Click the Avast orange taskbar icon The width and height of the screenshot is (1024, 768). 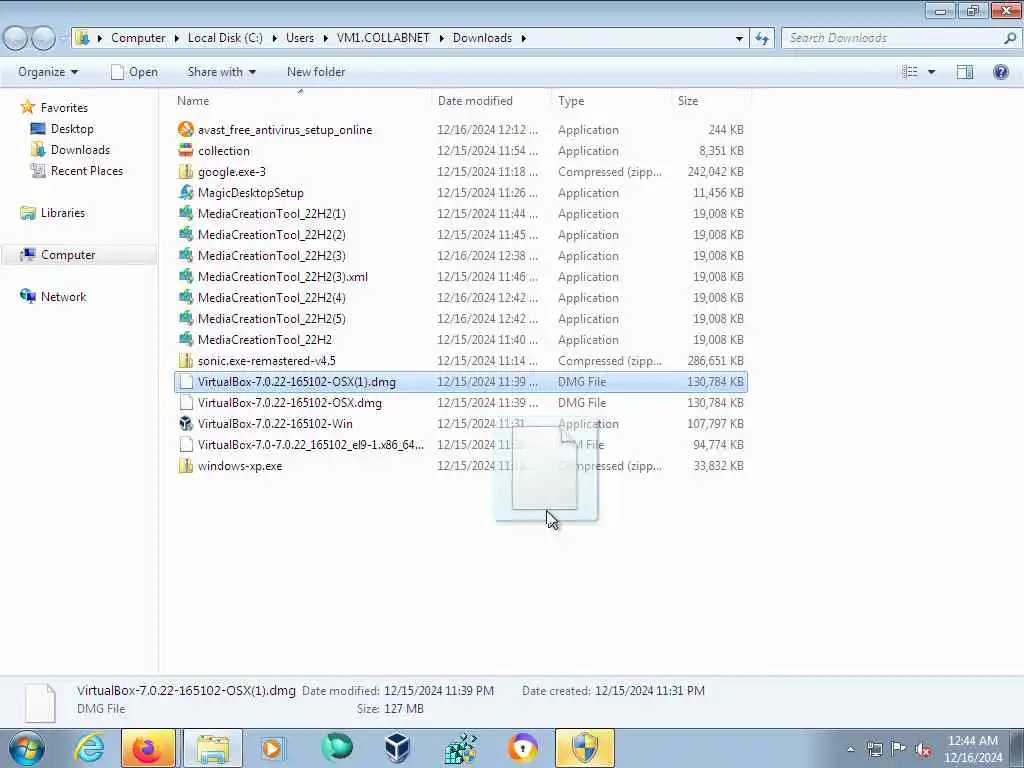523,748
